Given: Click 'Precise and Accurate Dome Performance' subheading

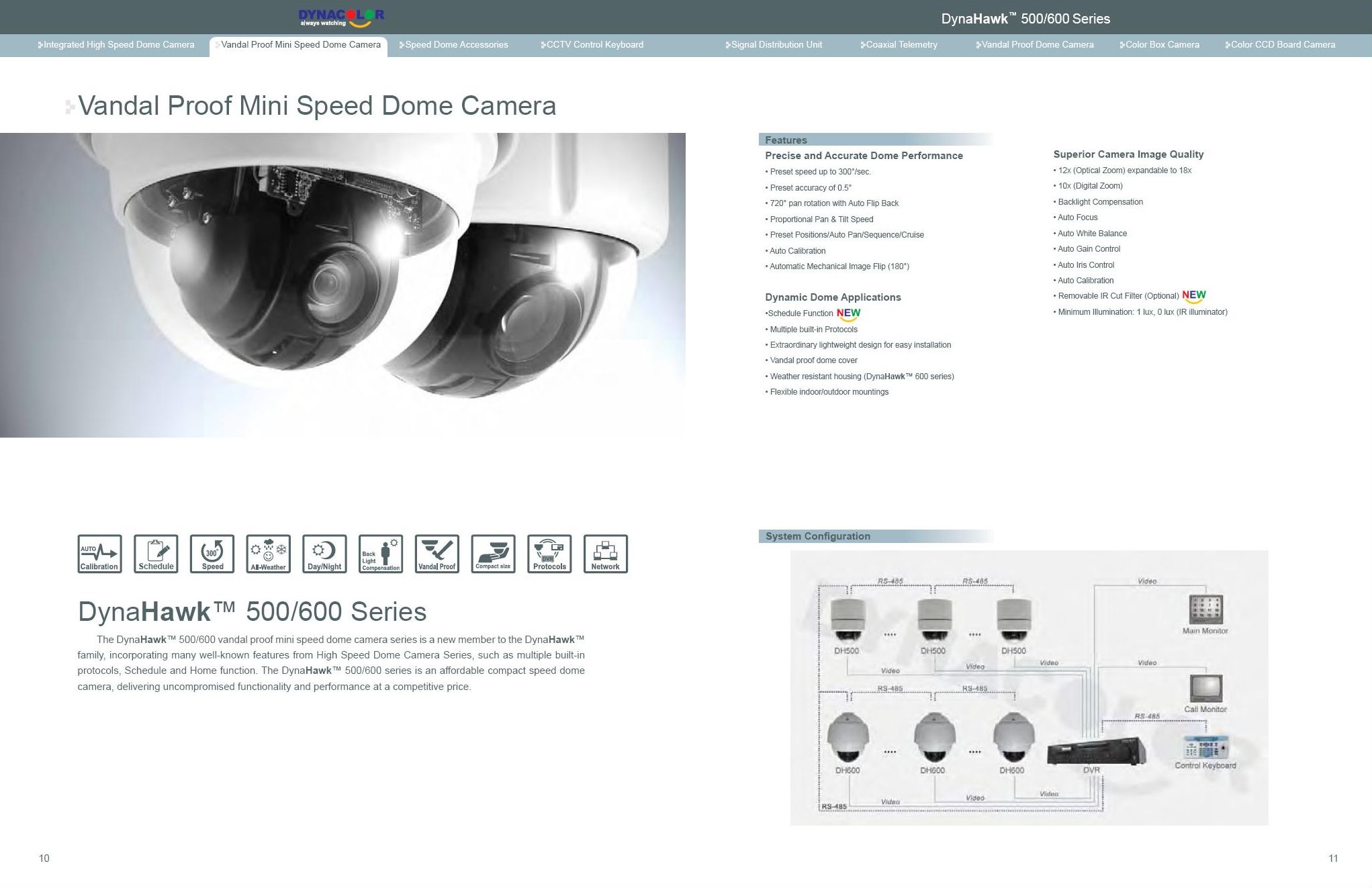Looking at the screenshot, I should pos(864,156).
